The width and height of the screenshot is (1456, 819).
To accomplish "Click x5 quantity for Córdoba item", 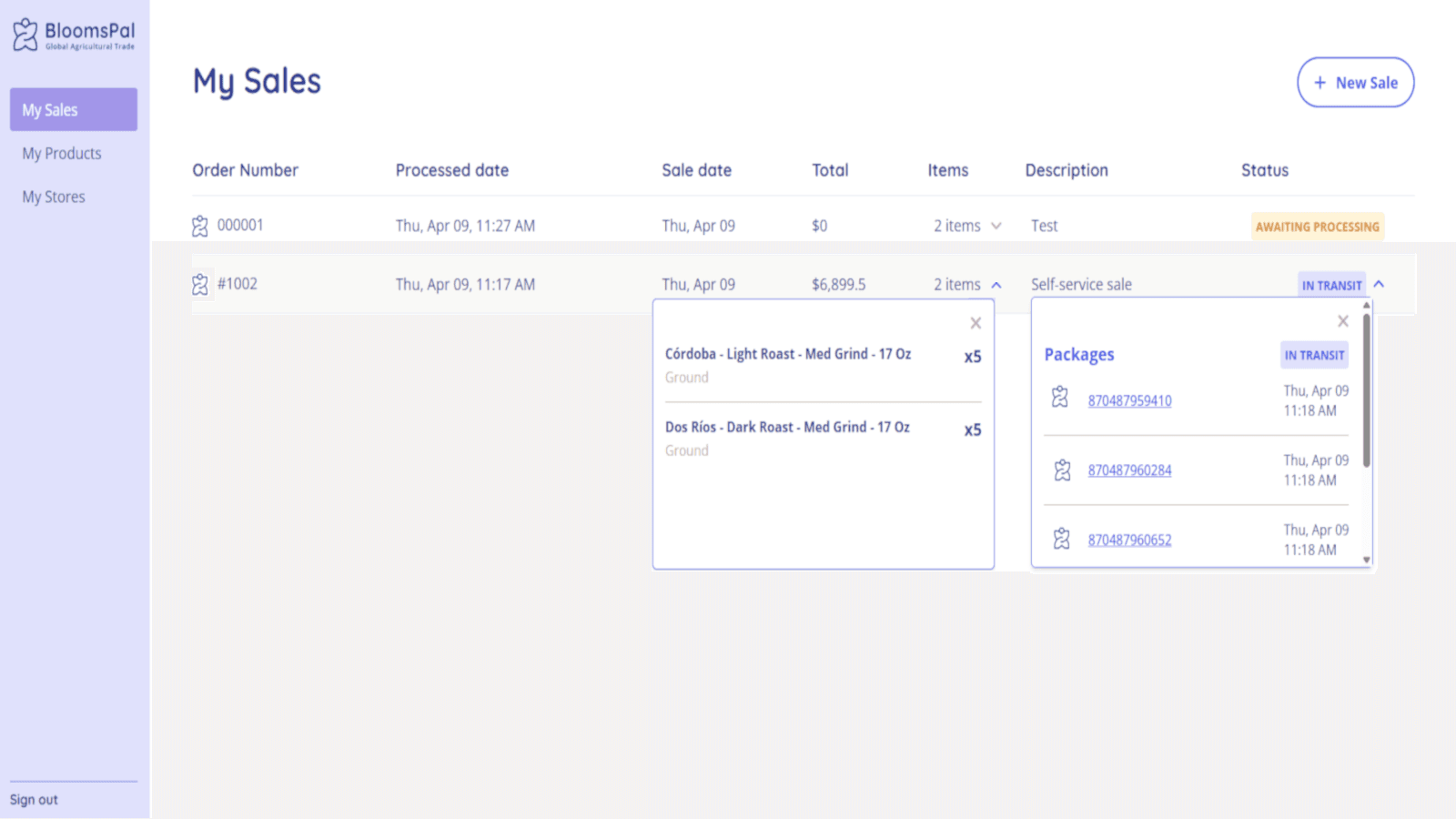I will 973,357.
